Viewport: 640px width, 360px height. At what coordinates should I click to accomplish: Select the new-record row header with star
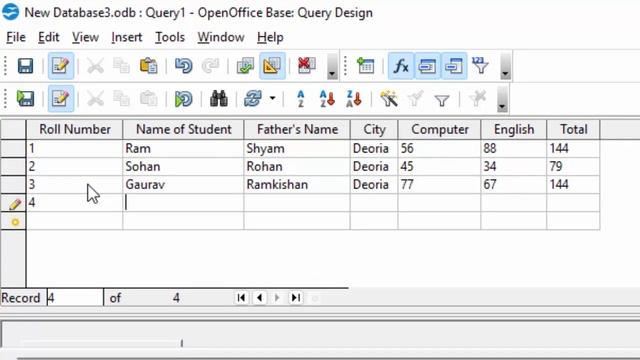coord(13,221)
